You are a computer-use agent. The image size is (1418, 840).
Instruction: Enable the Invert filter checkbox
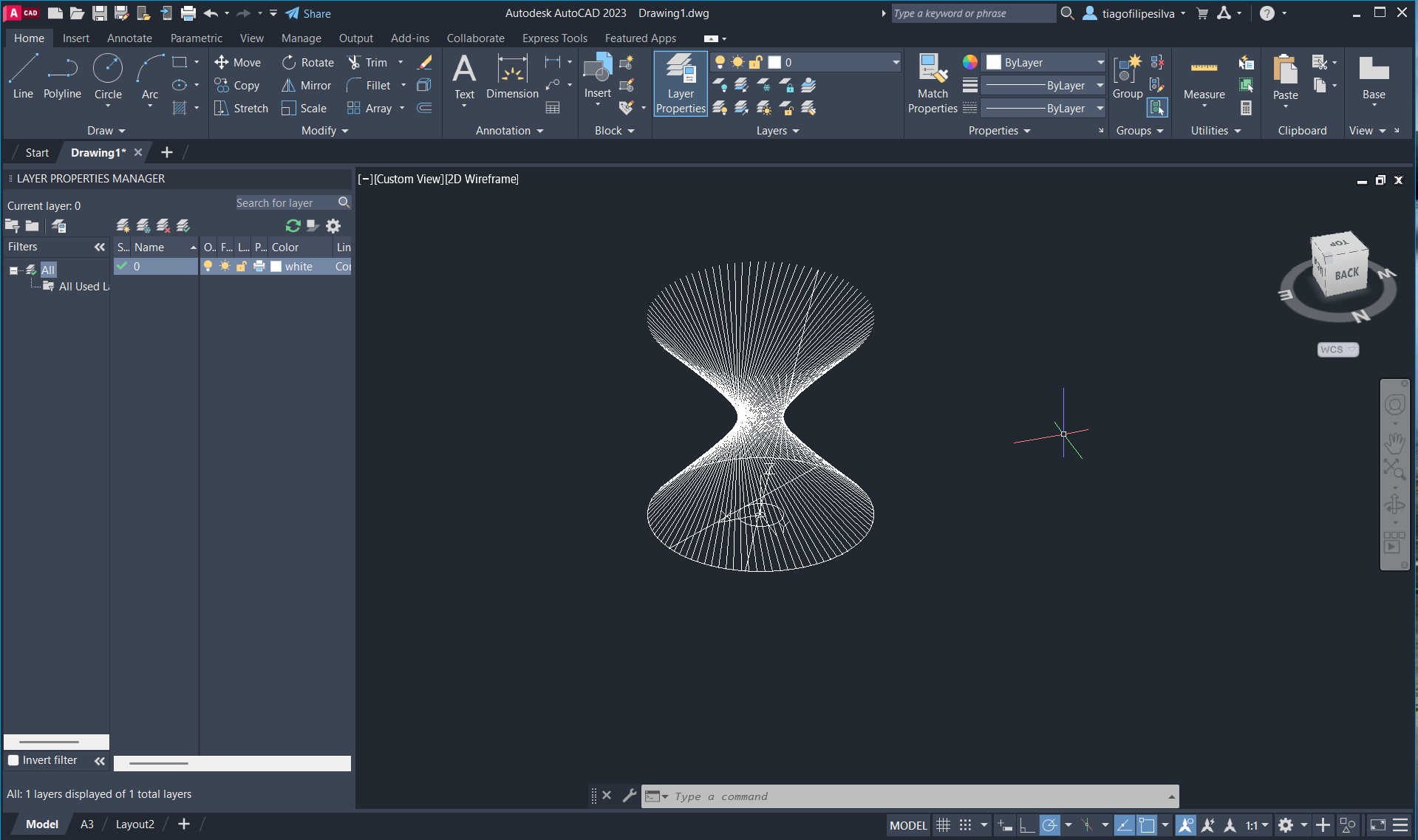(13, 760)
